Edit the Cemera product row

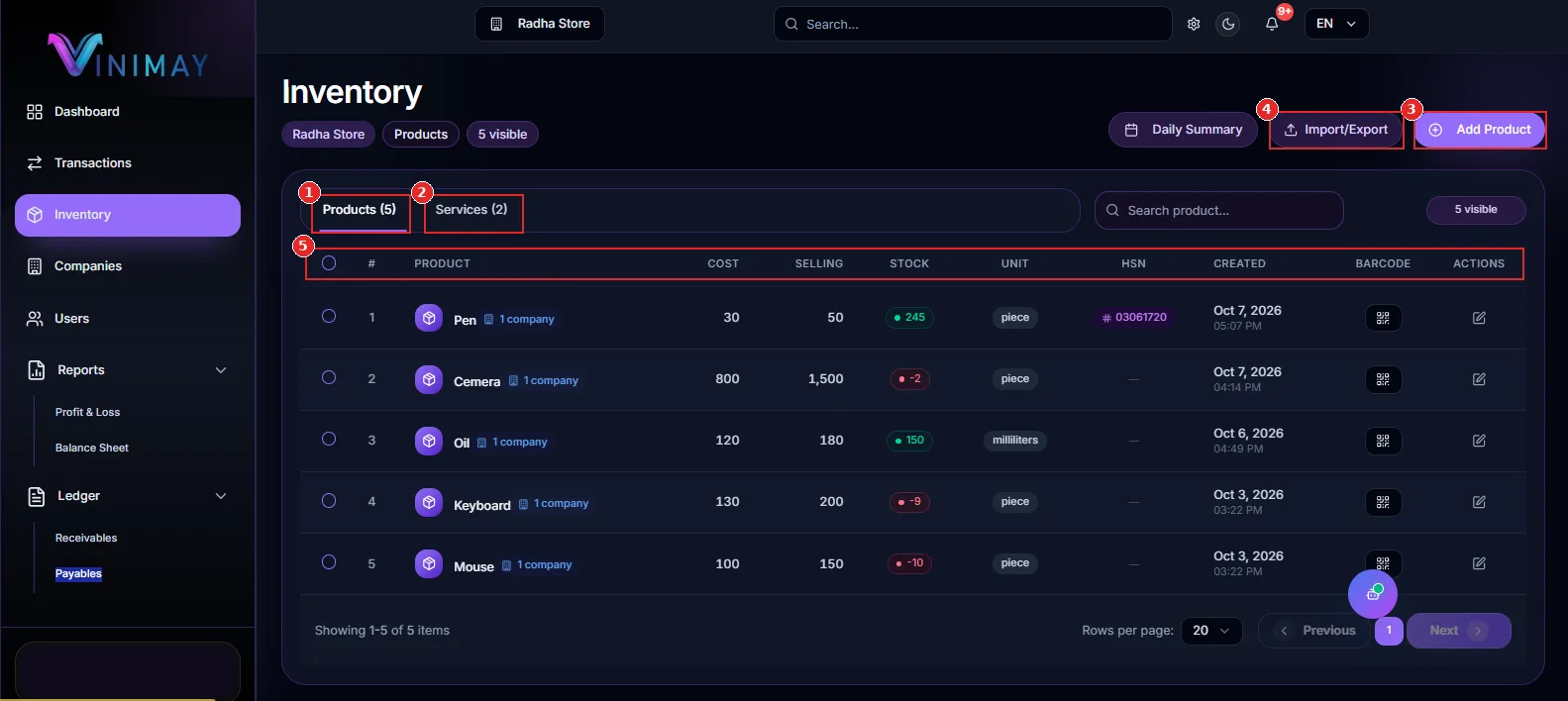[x=1479, y=379]
